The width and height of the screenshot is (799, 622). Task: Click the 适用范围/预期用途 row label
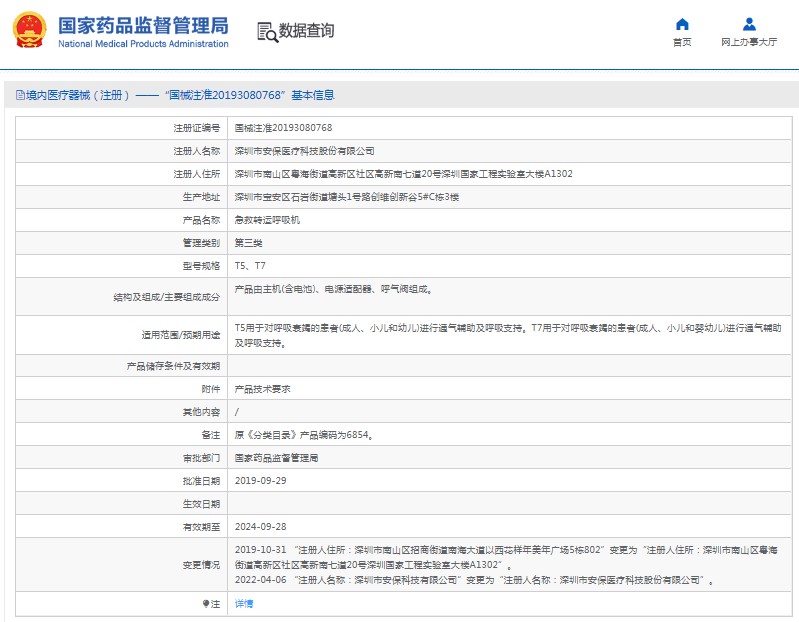(x=181, y=335)
